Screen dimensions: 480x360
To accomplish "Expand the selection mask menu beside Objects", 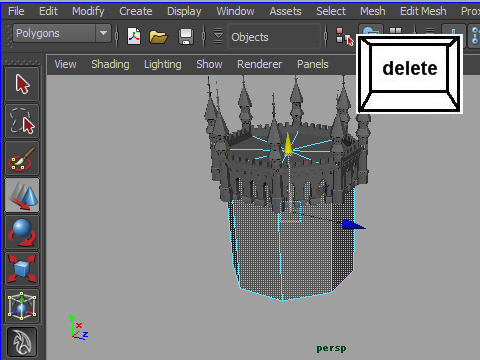I will click(218, 36).
